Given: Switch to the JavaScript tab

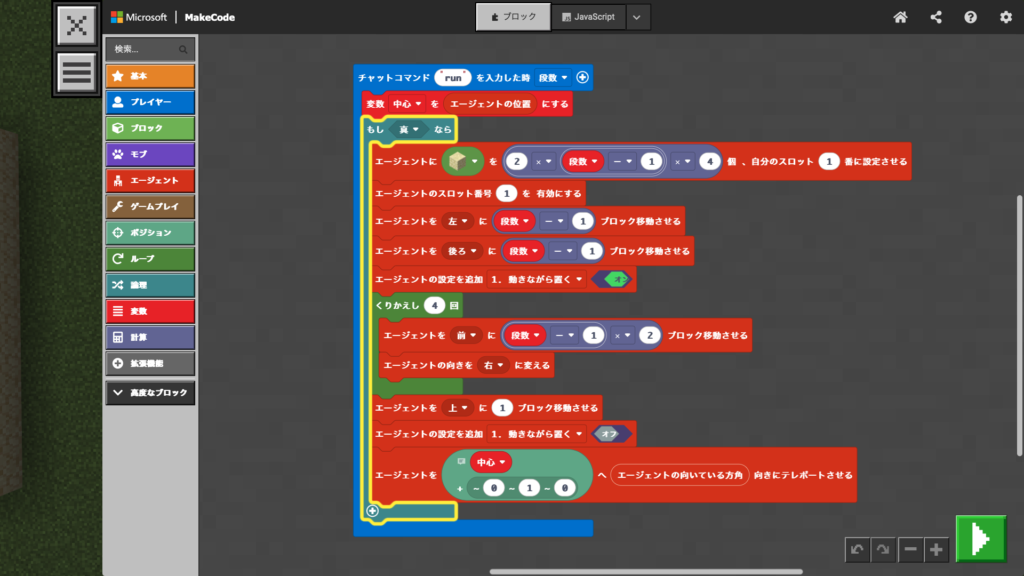Looking at the screenshot, I should 590,17.
